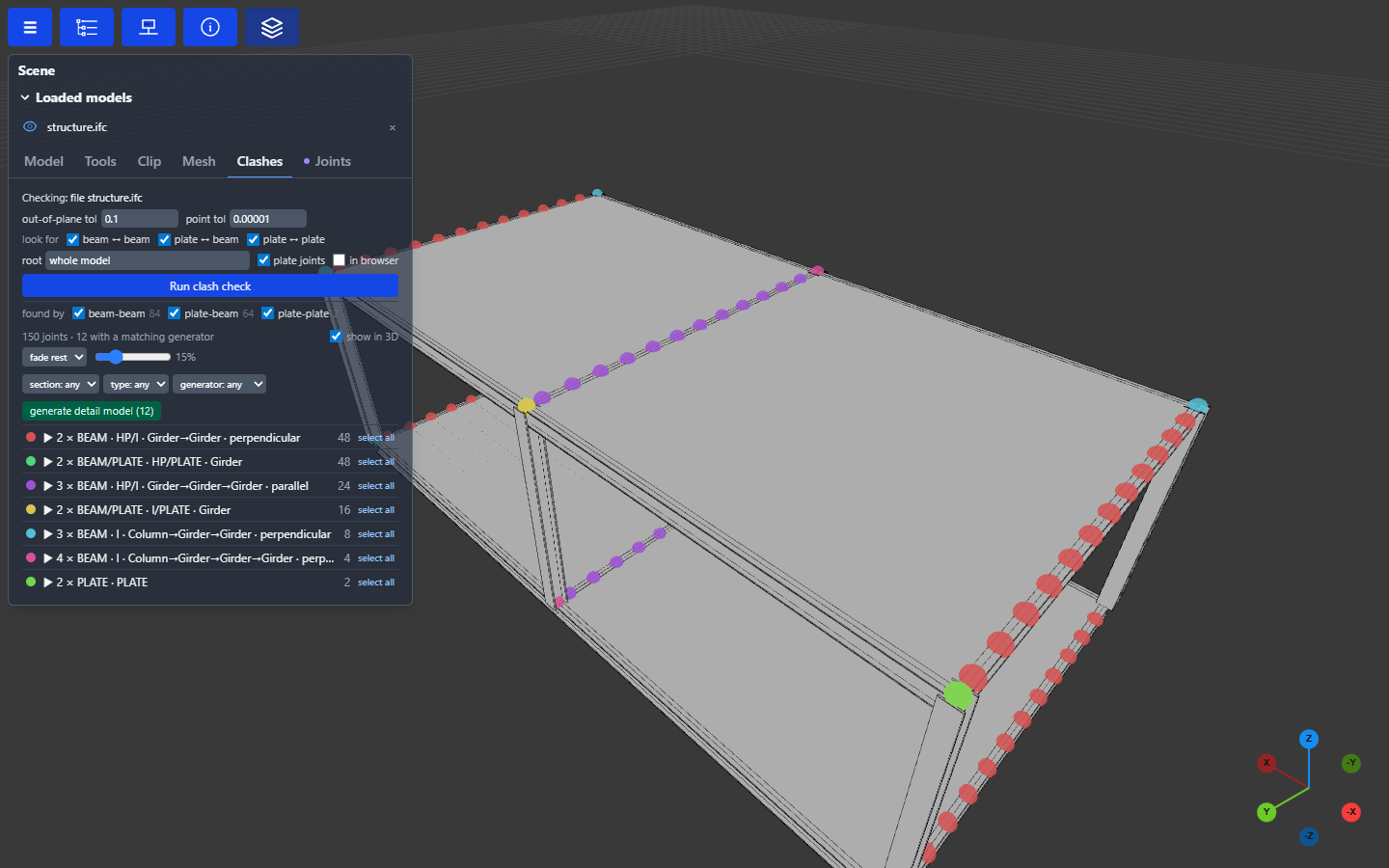The width and height of the screenshot is (1389, 868).
Task: Open the Joints tab
Action: tap(327, 161)
